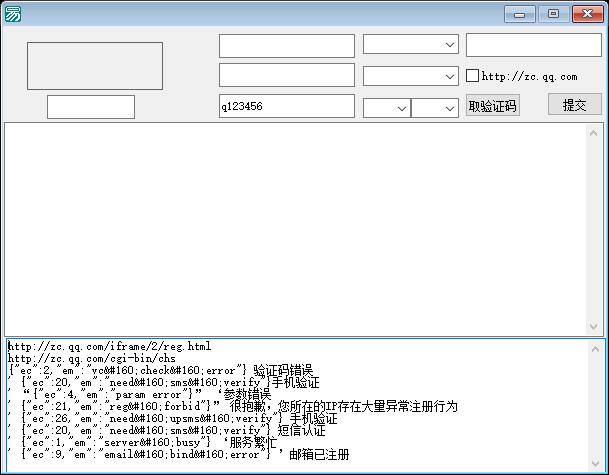609x475 pixels.
Task: Click the reg.html URL line in log
Action: click(110, 347)
